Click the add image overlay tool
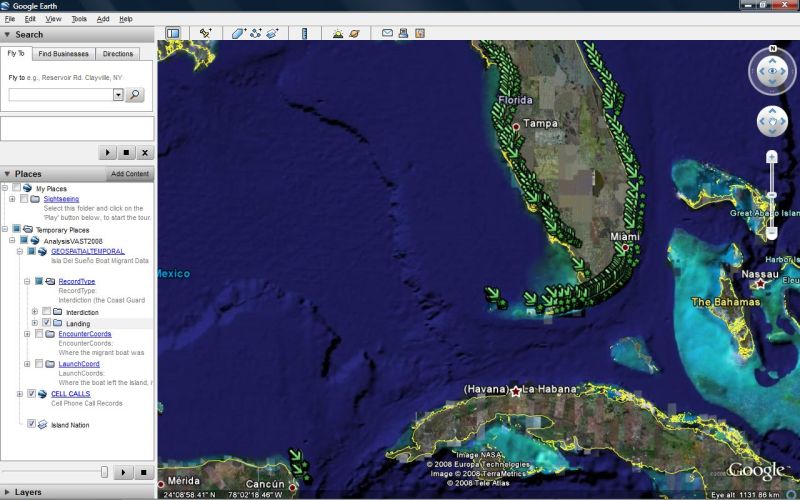This screenshot has height=500, width=800. (272, 34)
